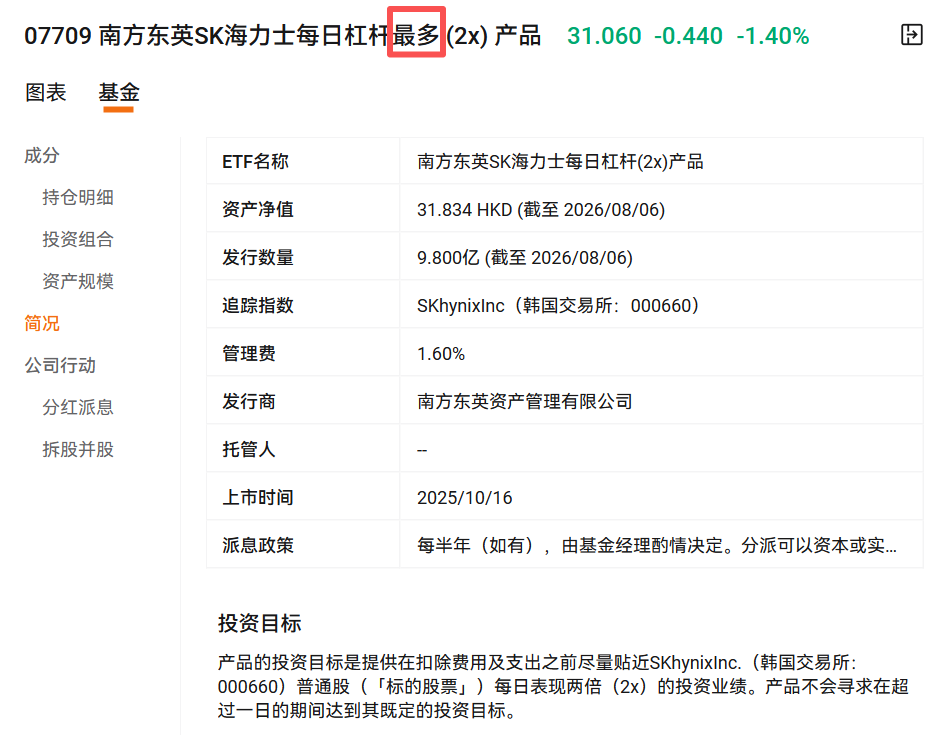This screenshot has height=735, width=933.
Task: Click the 上市时间 row label
Action: [x=258, y=497]
